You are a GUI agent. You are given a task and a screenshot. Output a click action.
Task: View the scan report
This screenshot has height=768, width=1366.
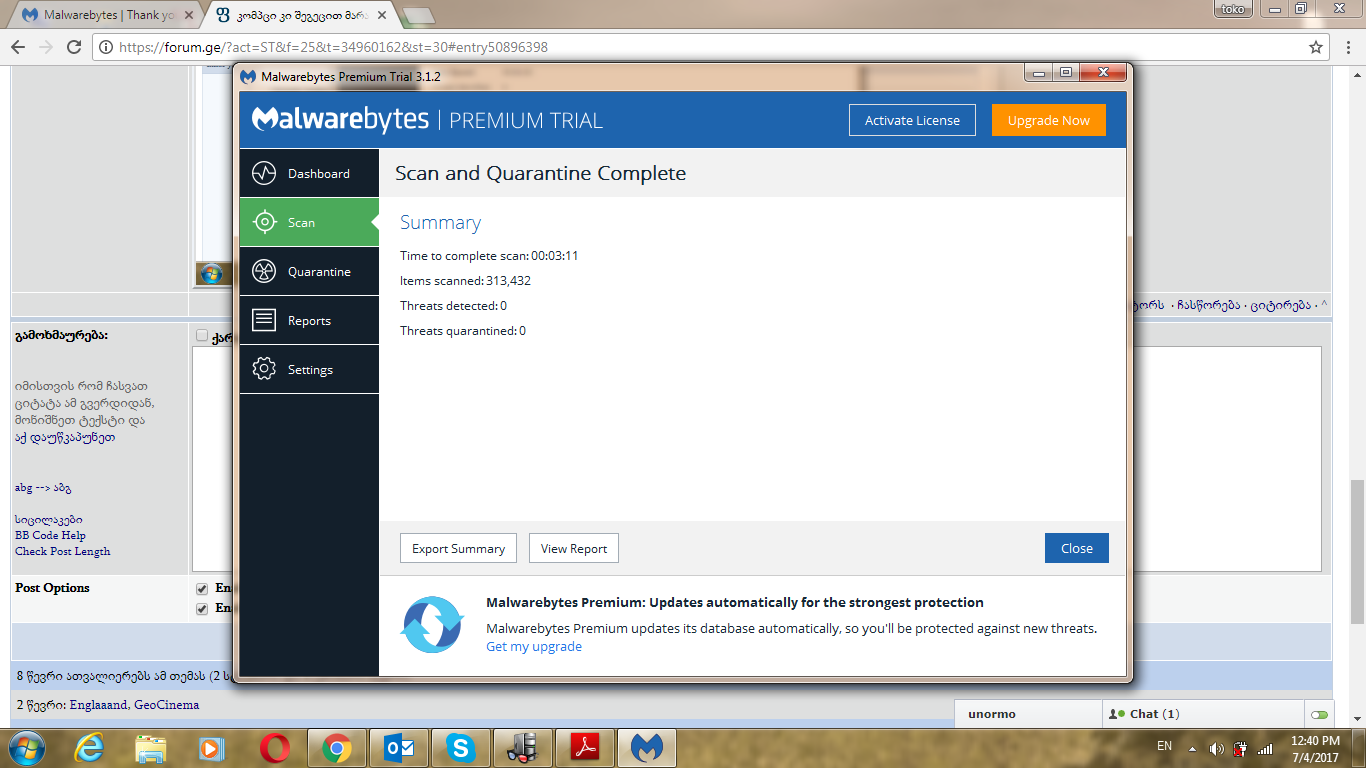point(574,548)
